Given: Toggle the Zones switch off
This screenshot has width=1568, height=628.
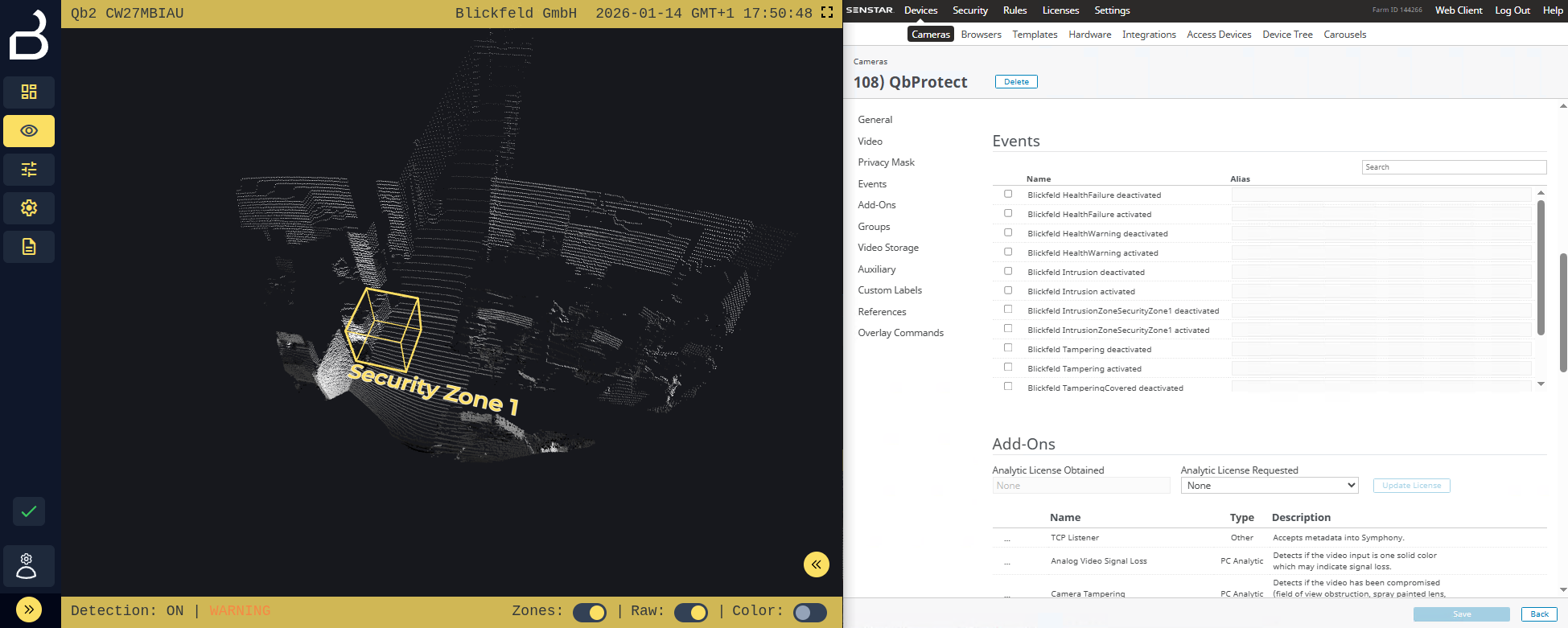Looking at the screenshot, I should [x=590, y=612].
